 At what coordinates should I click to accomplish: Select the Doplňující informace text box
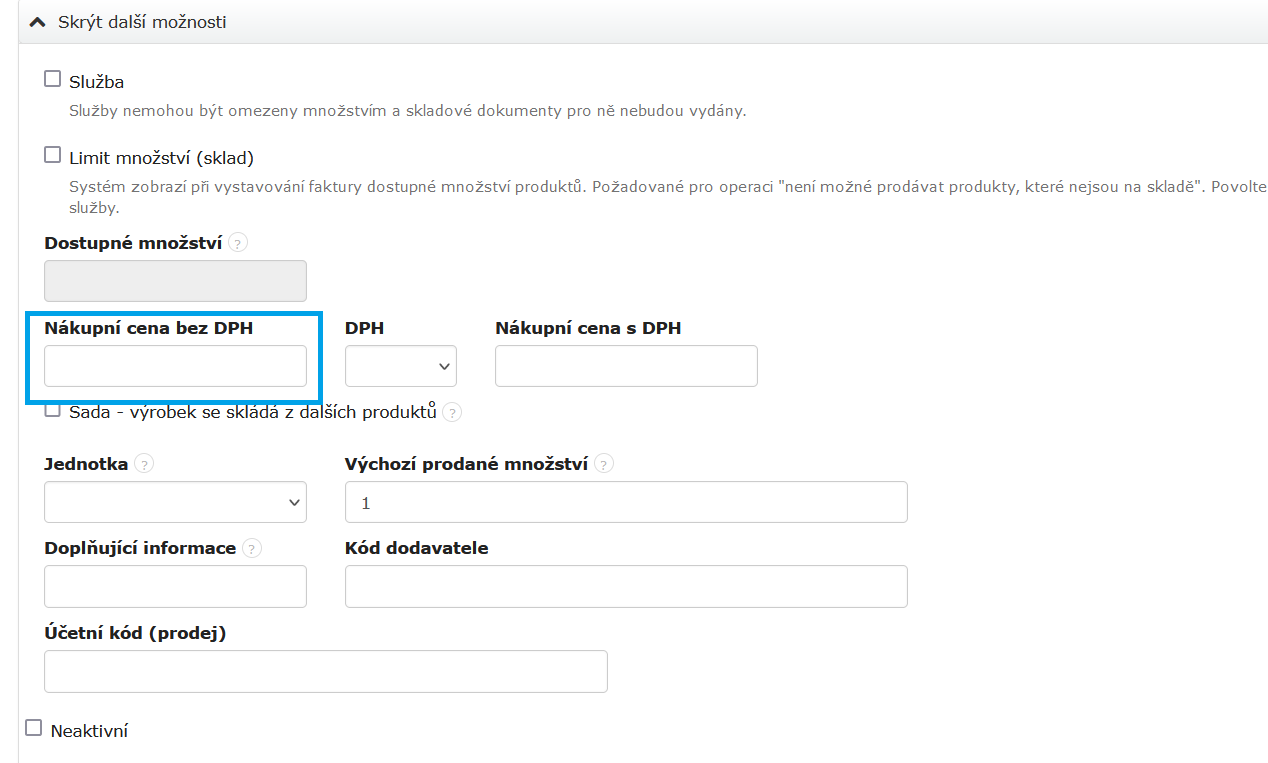[x=175, y=586]
